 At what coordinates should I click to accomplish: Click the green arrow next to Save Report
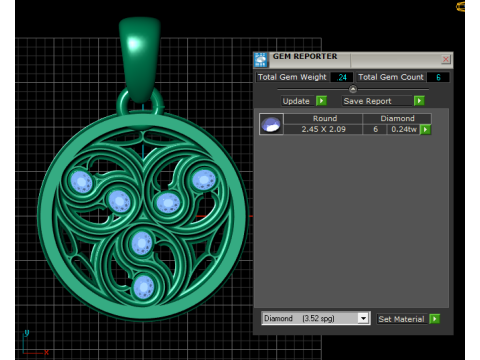click(419, 101)
